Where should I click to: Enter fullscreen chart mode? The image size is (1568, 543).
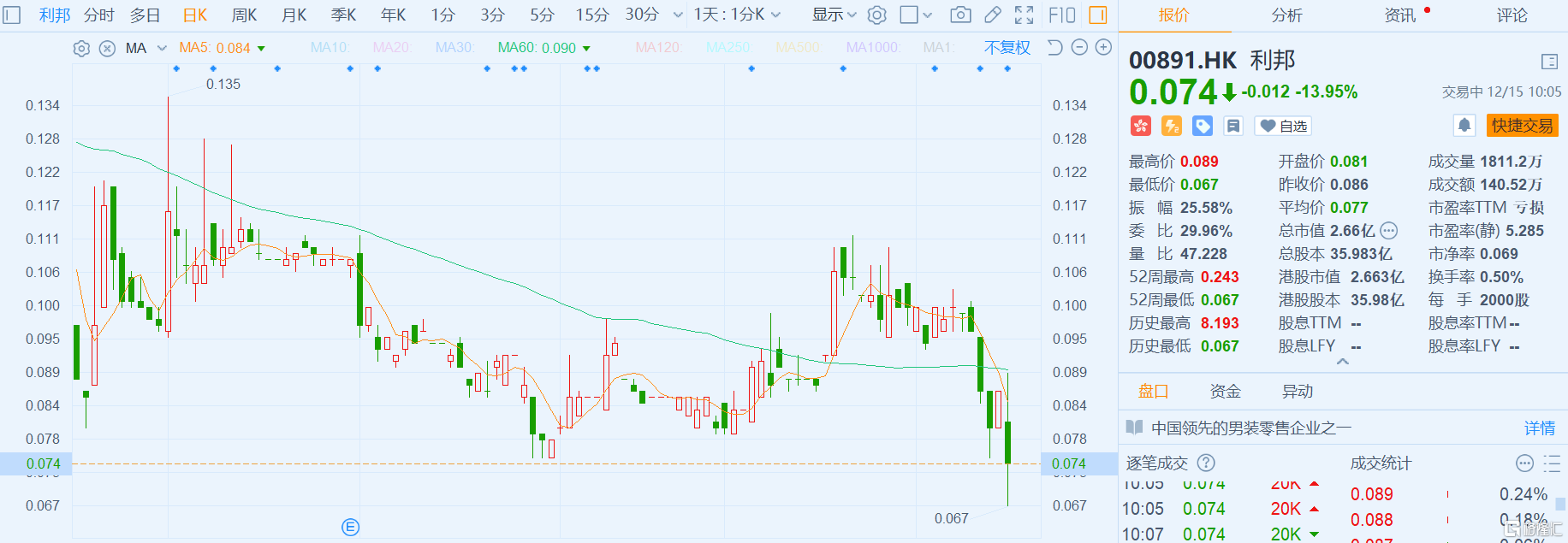point(1024,15)
